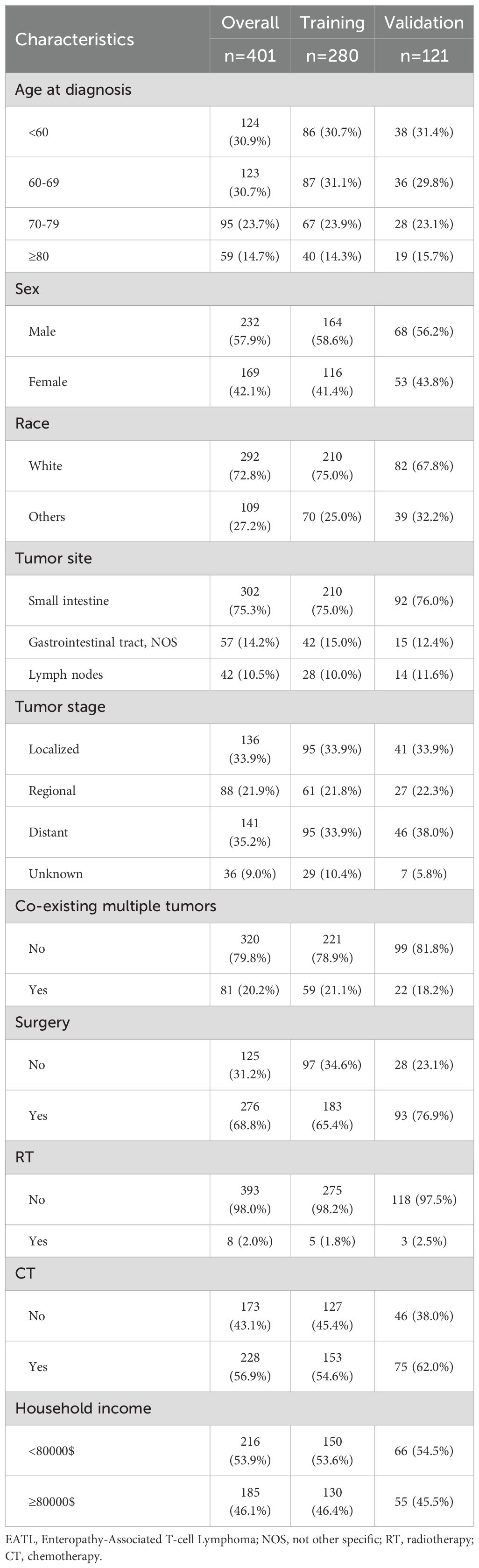
Task: Click the 118 (97.5%) validation cell
Action: coord(423,1199)
